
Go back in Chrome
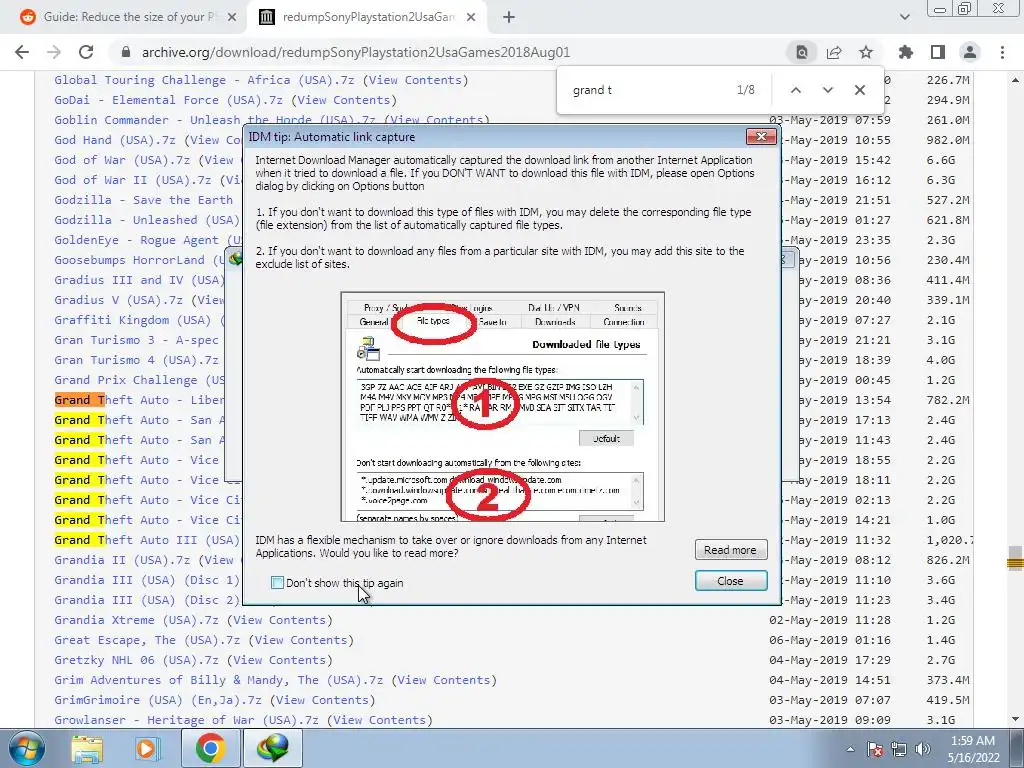pyautogui.click(x=22, y=52)
